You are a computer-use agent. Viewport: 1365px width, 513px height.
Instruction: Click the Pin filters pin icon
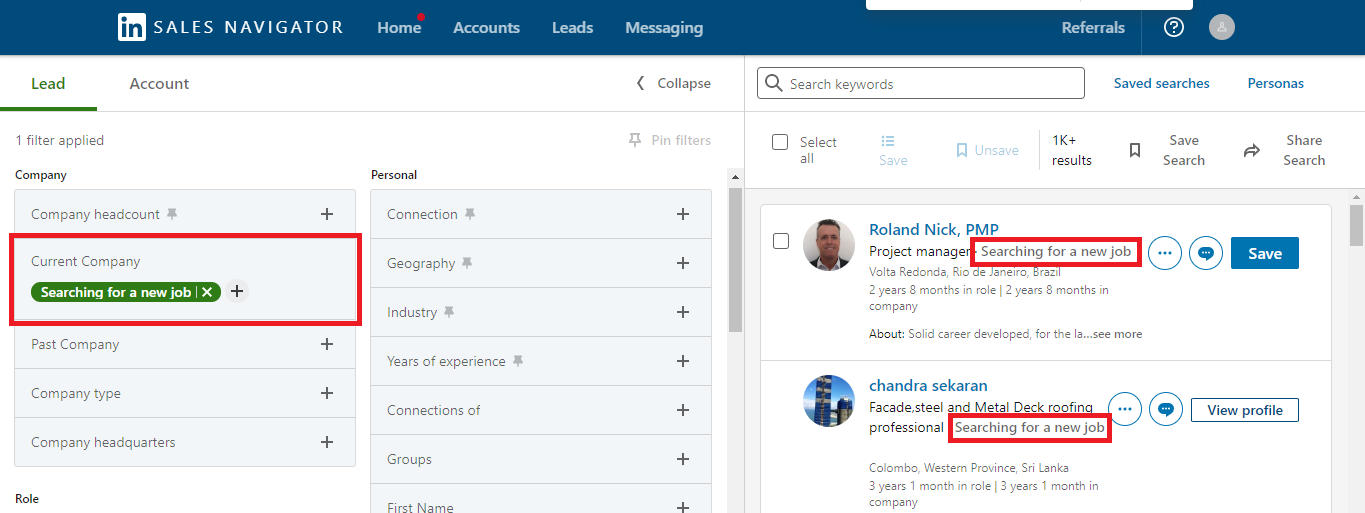coord(634,140)
